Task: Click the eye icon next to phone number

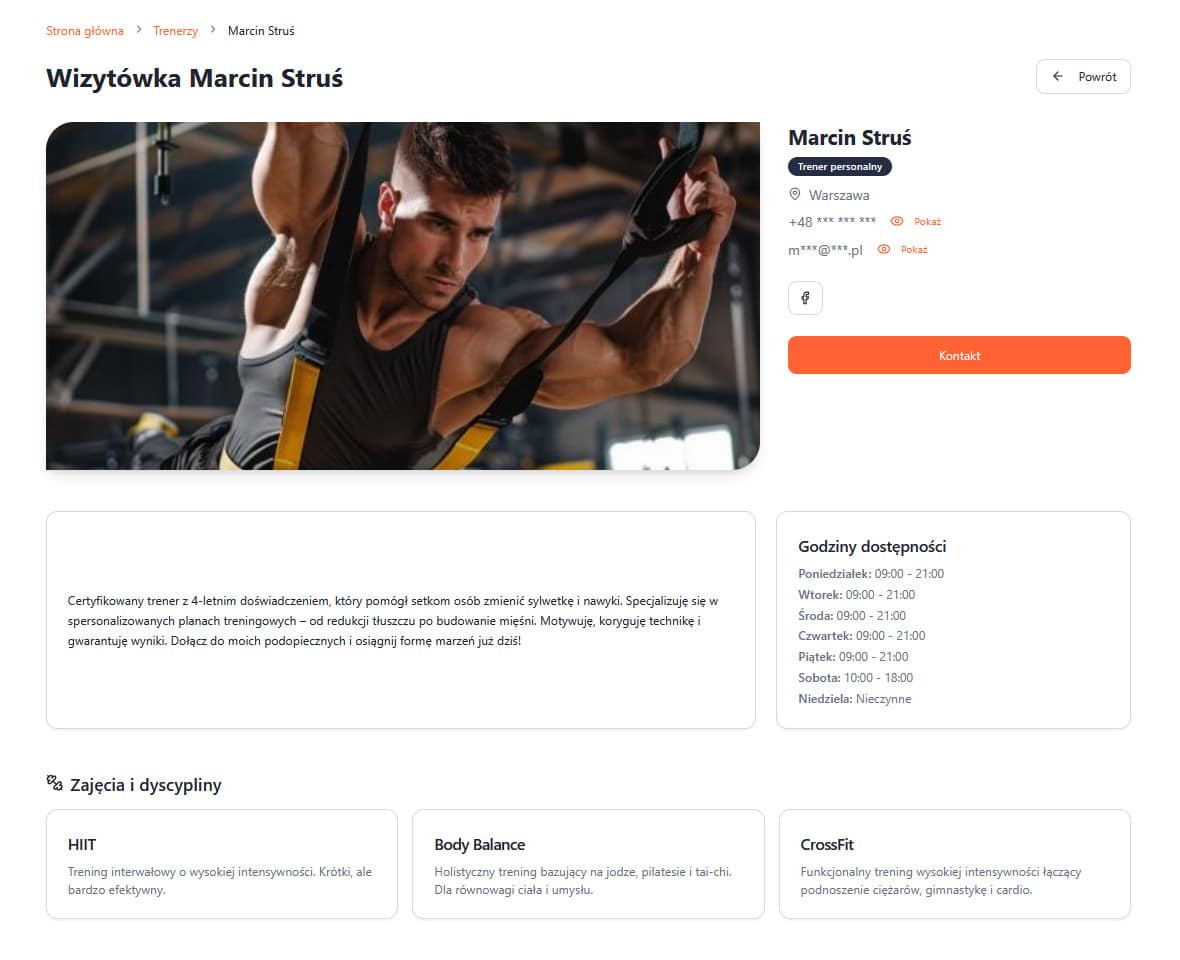Action: (896, 221)
